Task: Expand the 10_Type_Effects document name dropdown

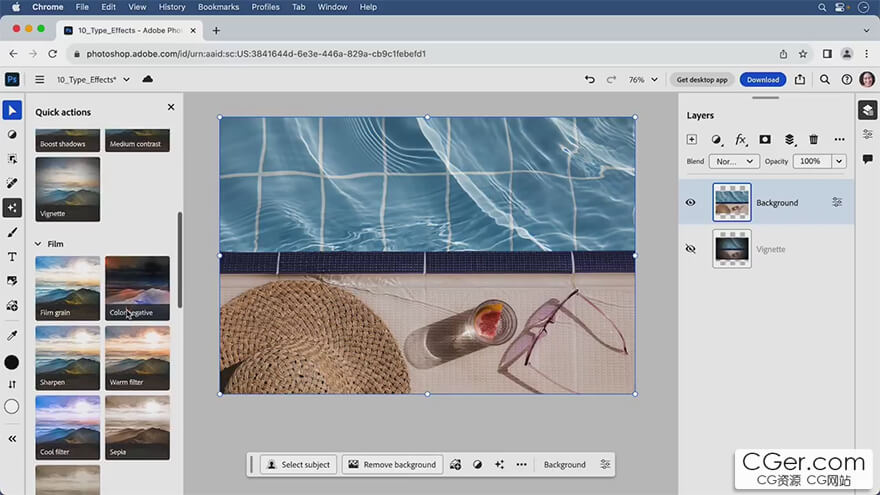Action: (x=127, y=80)
